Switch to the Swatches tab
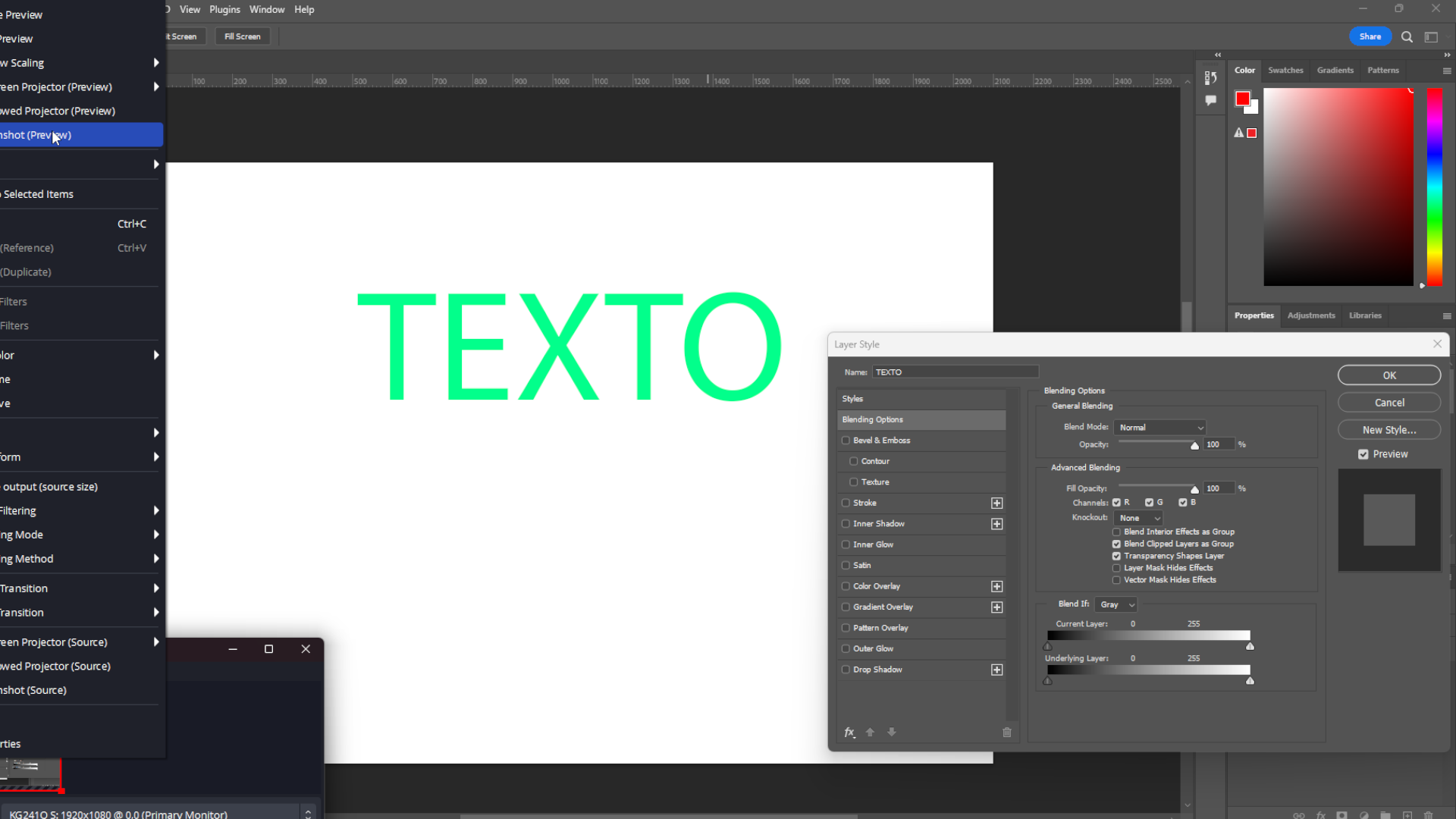This screenshot has width=1456, height=819. (x=1285, y=70)
